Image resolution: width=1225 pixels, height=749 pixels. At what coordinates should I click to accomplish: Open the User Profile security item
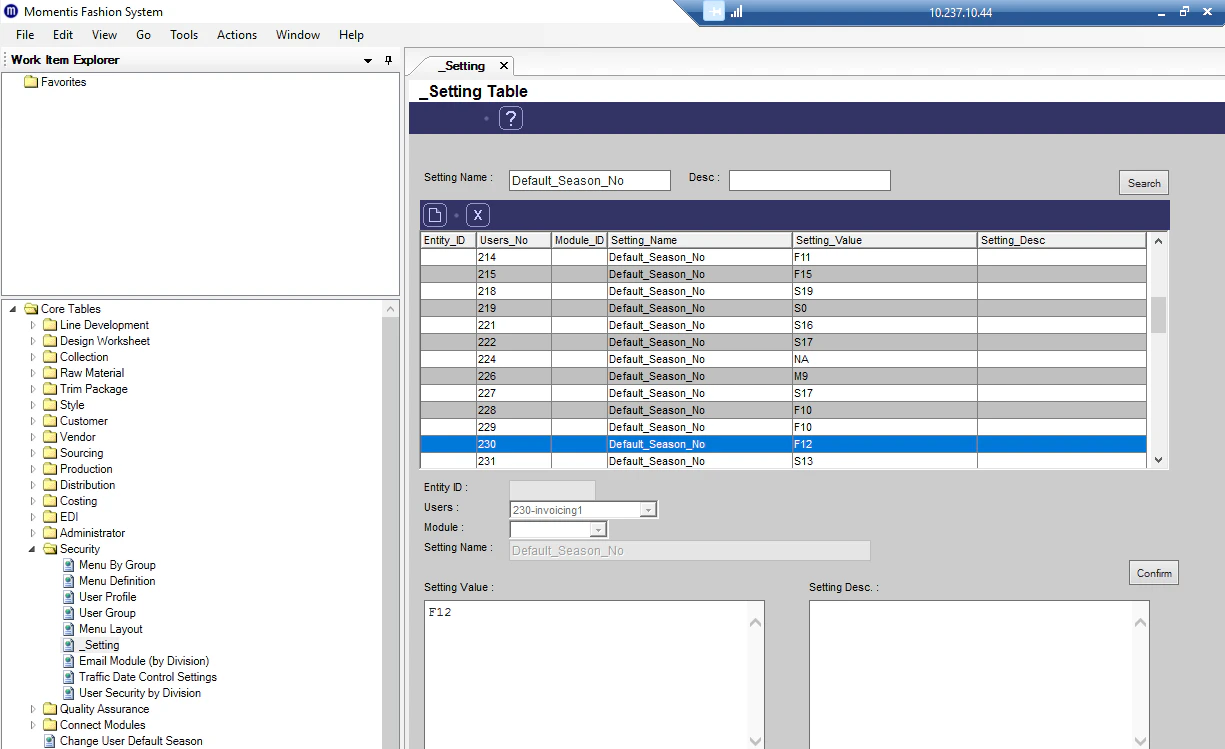107,596
